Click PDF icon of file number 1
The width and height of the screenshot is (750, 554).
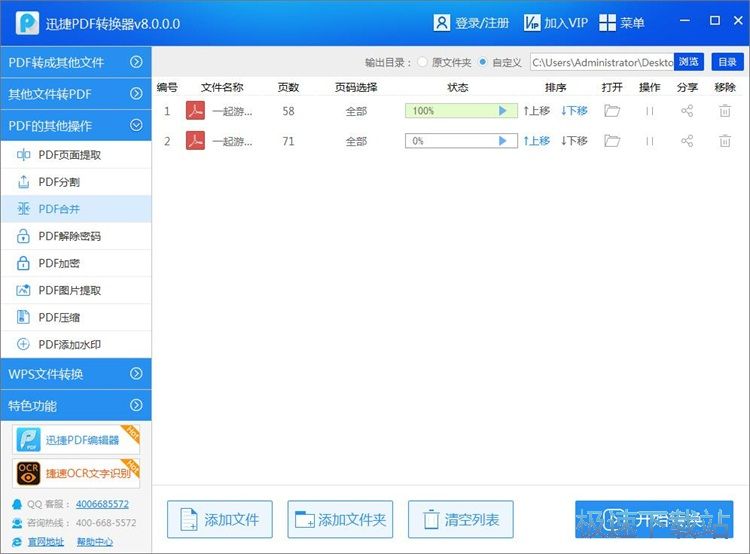pyautogui.click(x=195, y=111)
